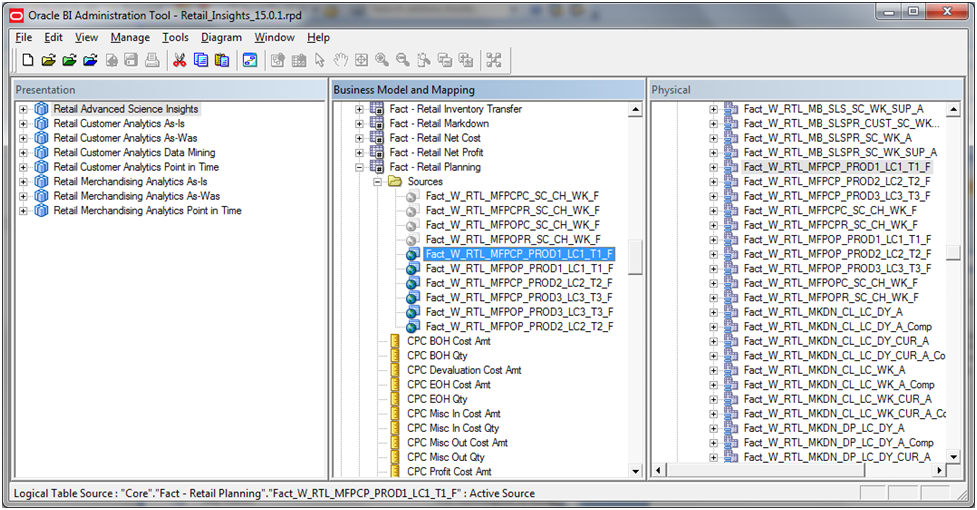
Task: Click the first yellow Open folder icon
Action: click(49, 60)
